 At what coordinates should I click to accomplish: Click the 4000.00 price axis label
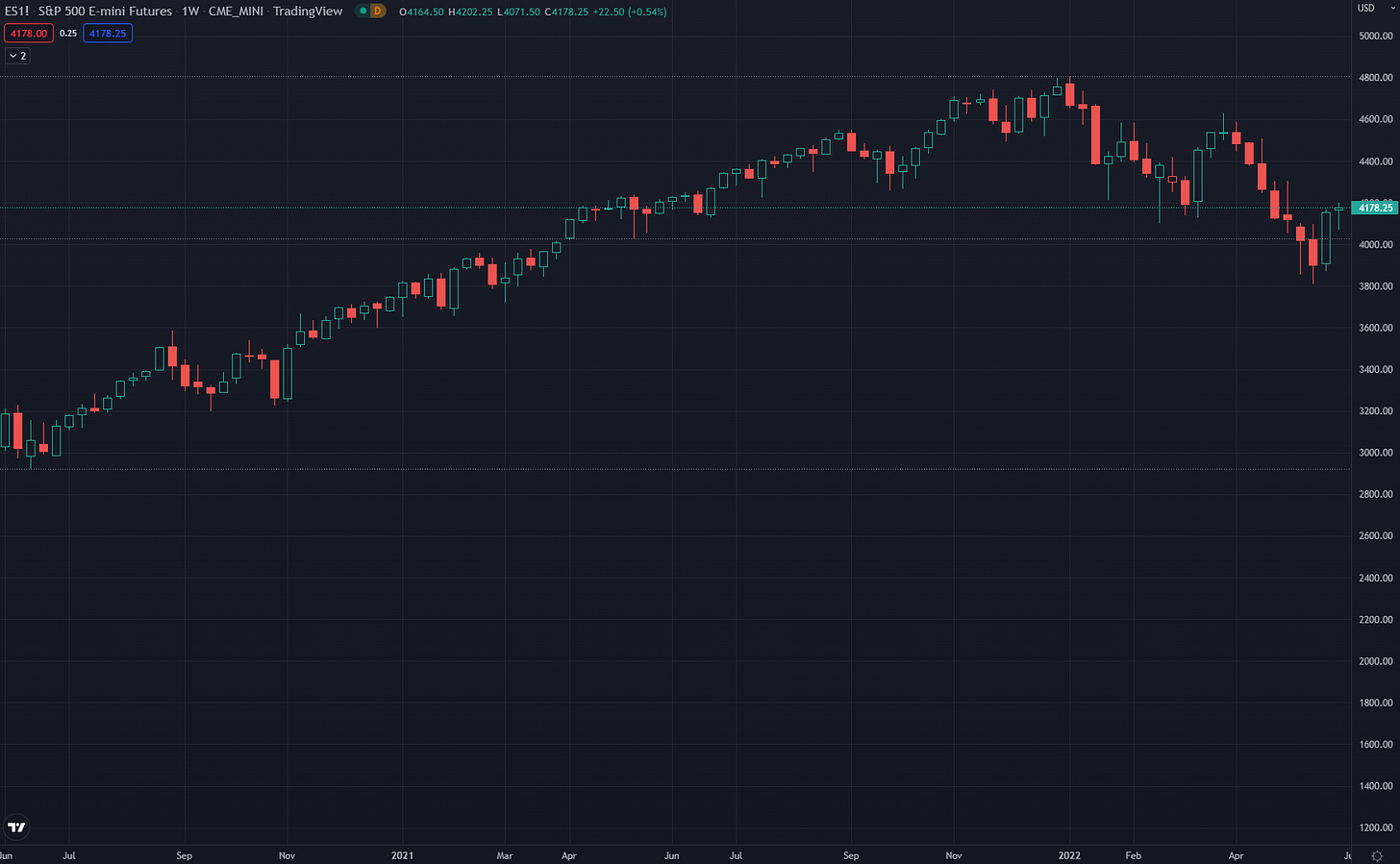click(1375, 244)
